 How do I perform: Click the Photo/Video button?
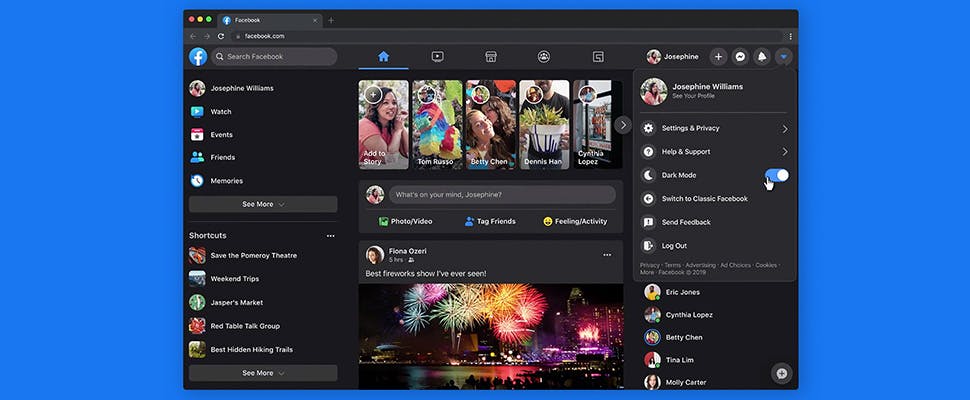(406, 221)
